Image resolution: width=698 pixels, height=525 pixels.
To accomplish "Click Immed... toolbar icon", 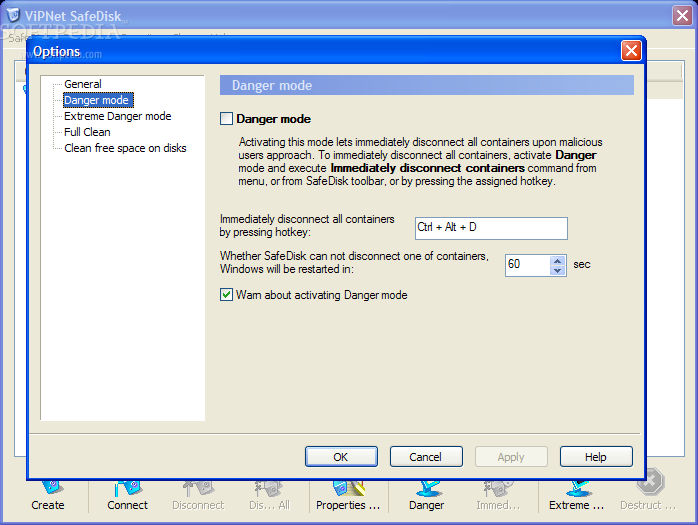I will (498, 495).
